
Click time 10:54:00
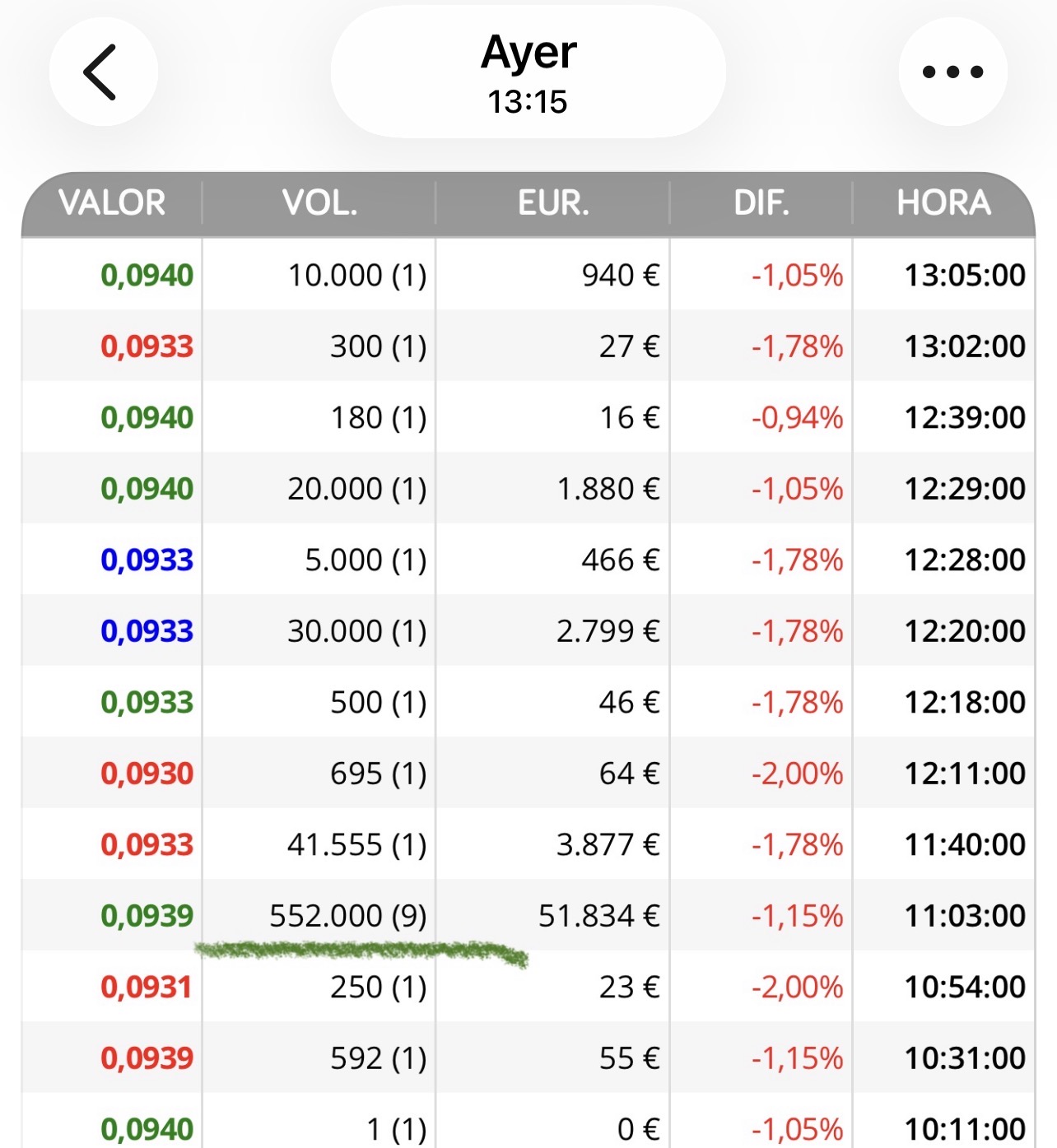[x=965, y=987]
